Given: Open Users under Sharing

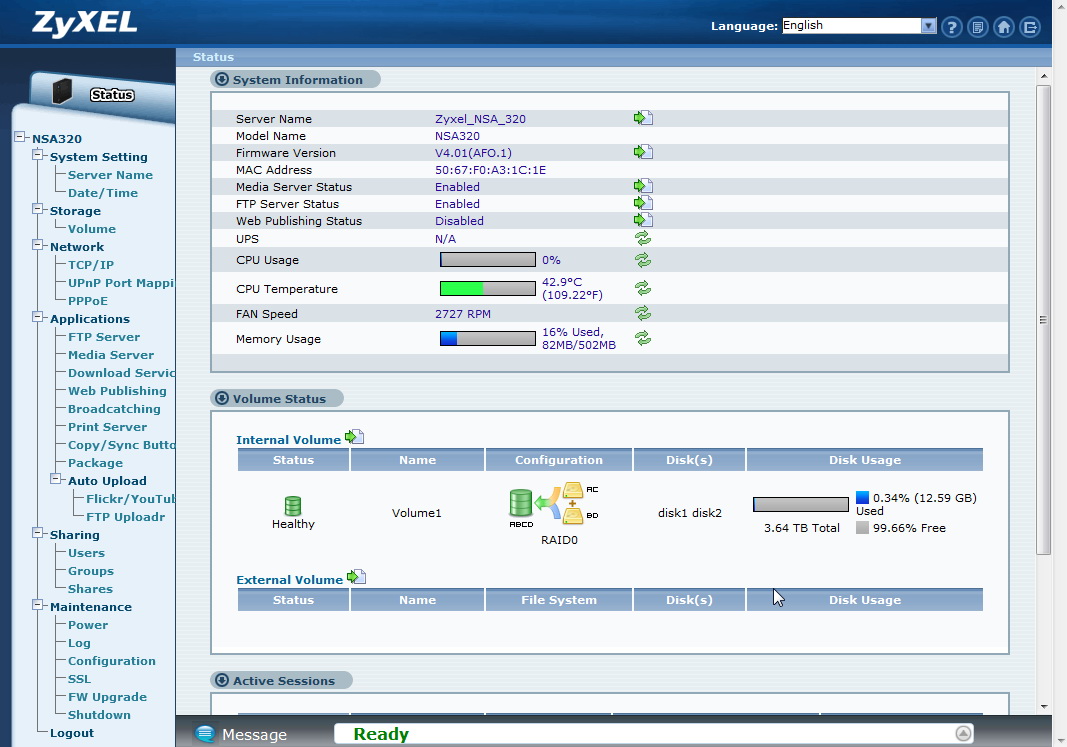Looking at the screenshot, I should [86, 553].
